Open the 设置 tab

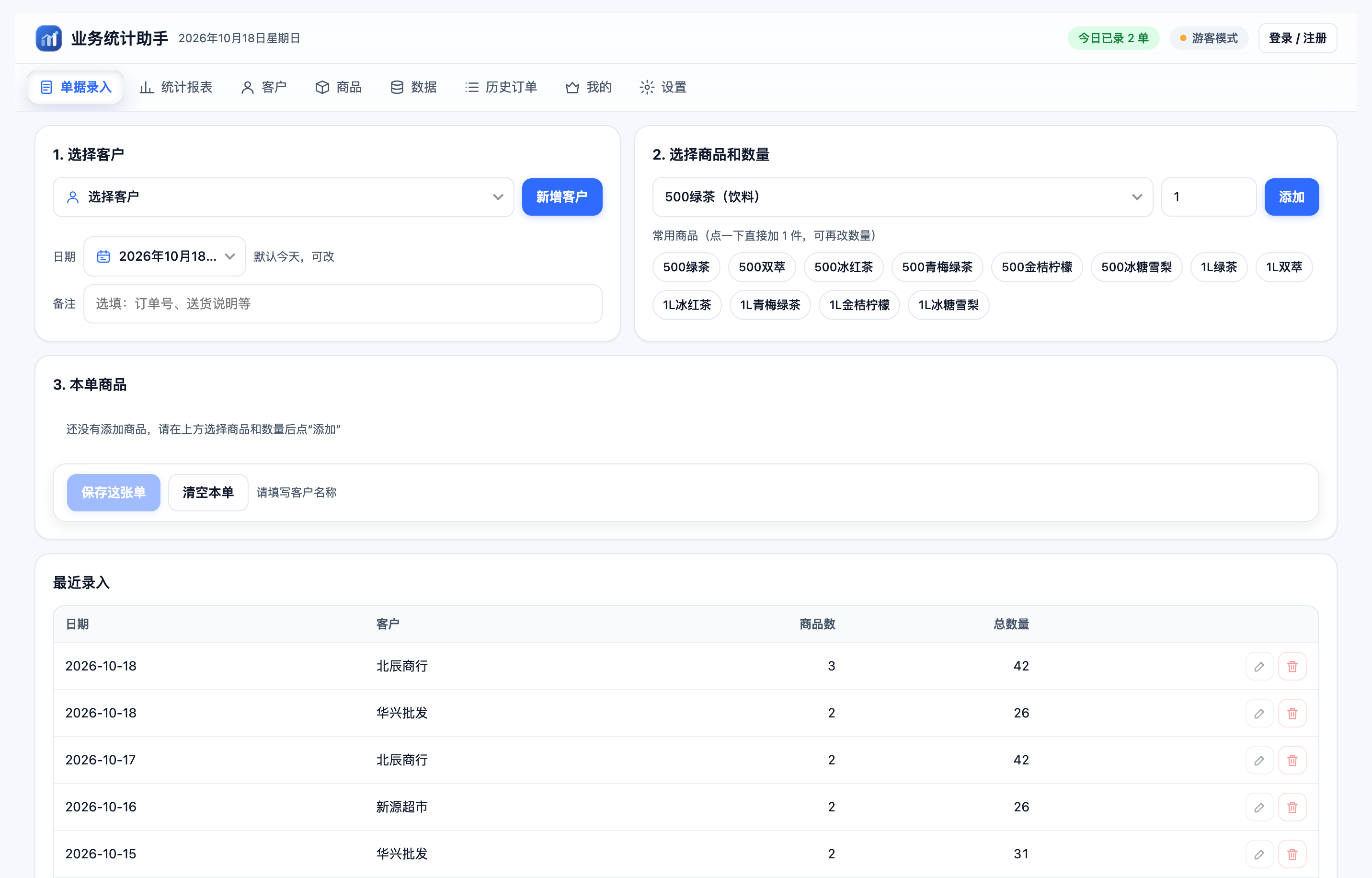click(x=663, y=87)
